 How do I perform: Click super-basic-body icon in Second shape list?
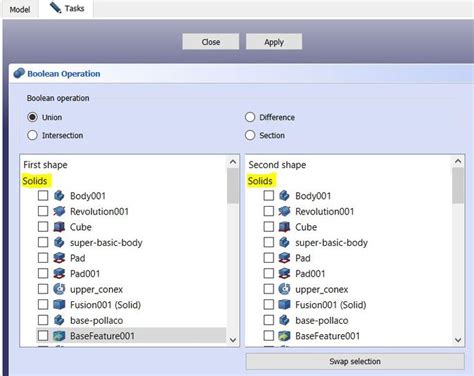284,242
